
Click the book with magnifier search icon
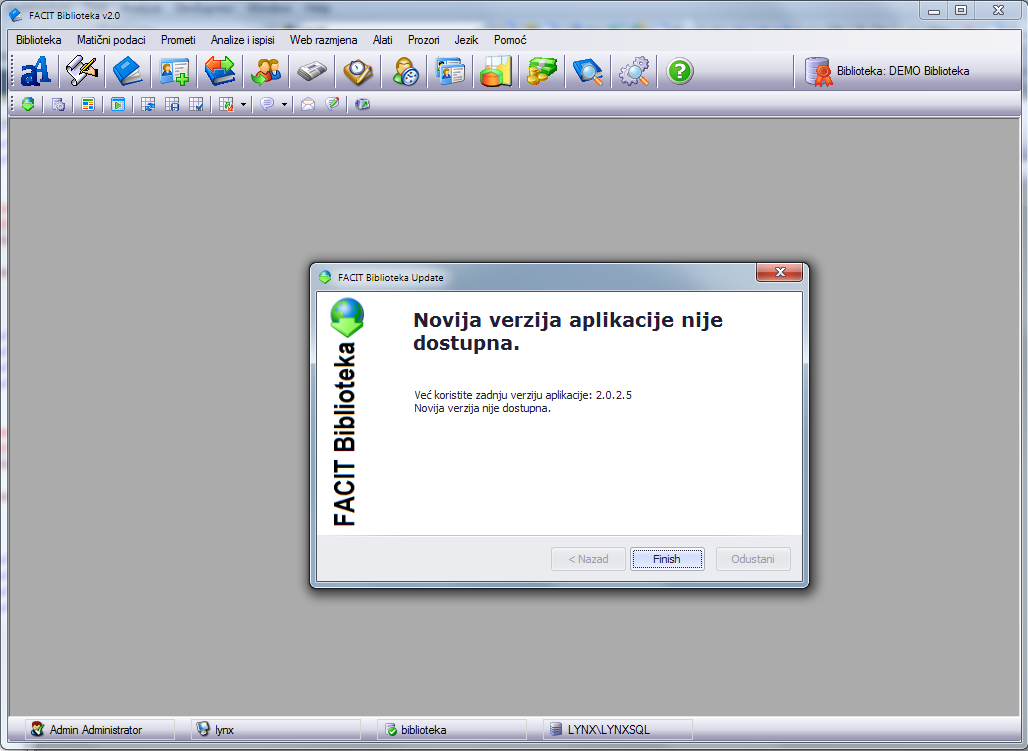coord(588,71)
